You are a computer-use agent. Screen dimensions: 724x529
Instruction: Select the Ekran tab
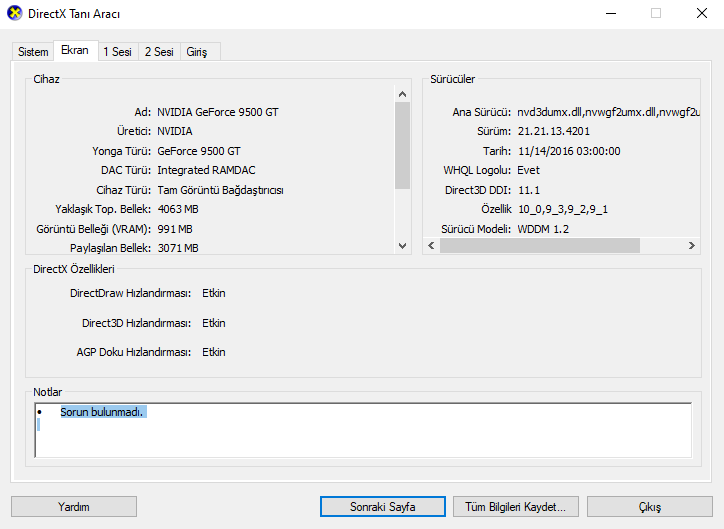pyautogui.click(x=75, y=50)
